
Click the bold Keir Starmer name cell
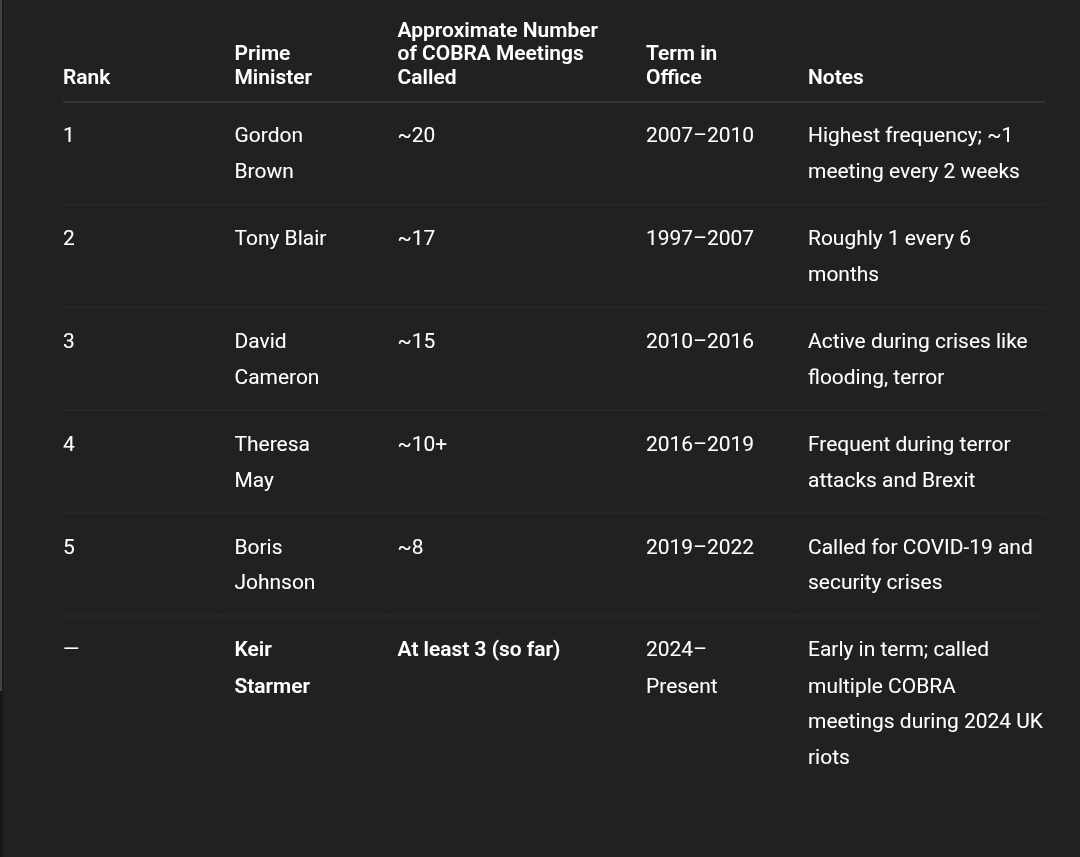[x=272, y=668]
